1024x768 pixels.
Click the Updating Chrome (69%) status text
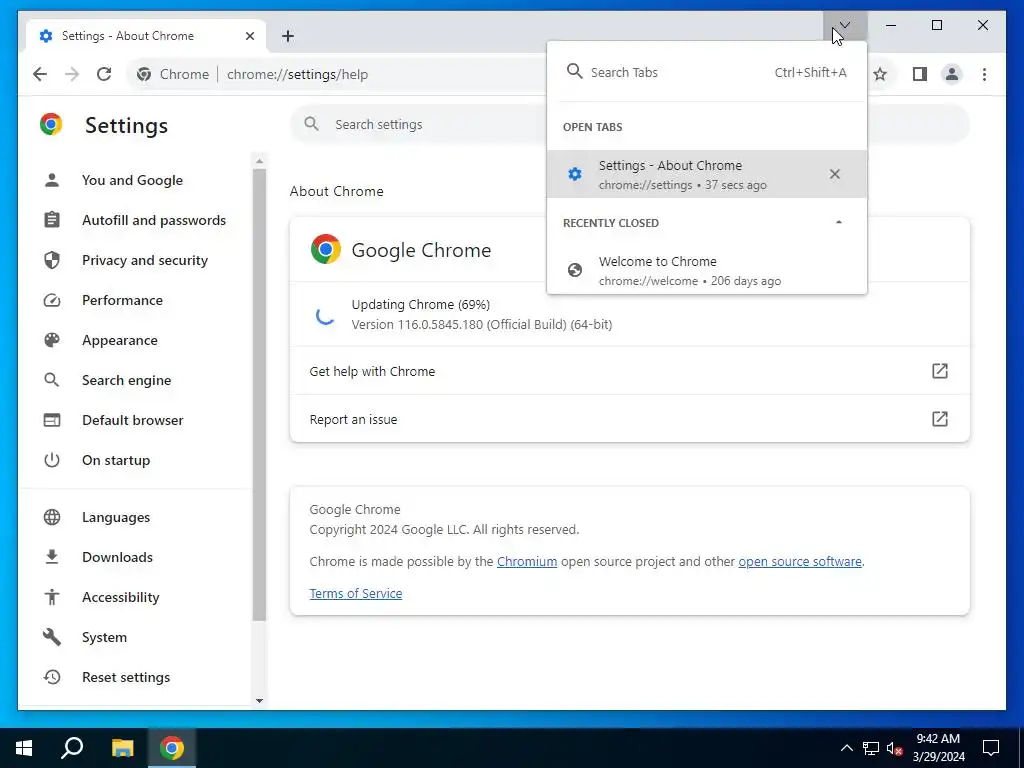pyautogui.click(x=421, y=304)
